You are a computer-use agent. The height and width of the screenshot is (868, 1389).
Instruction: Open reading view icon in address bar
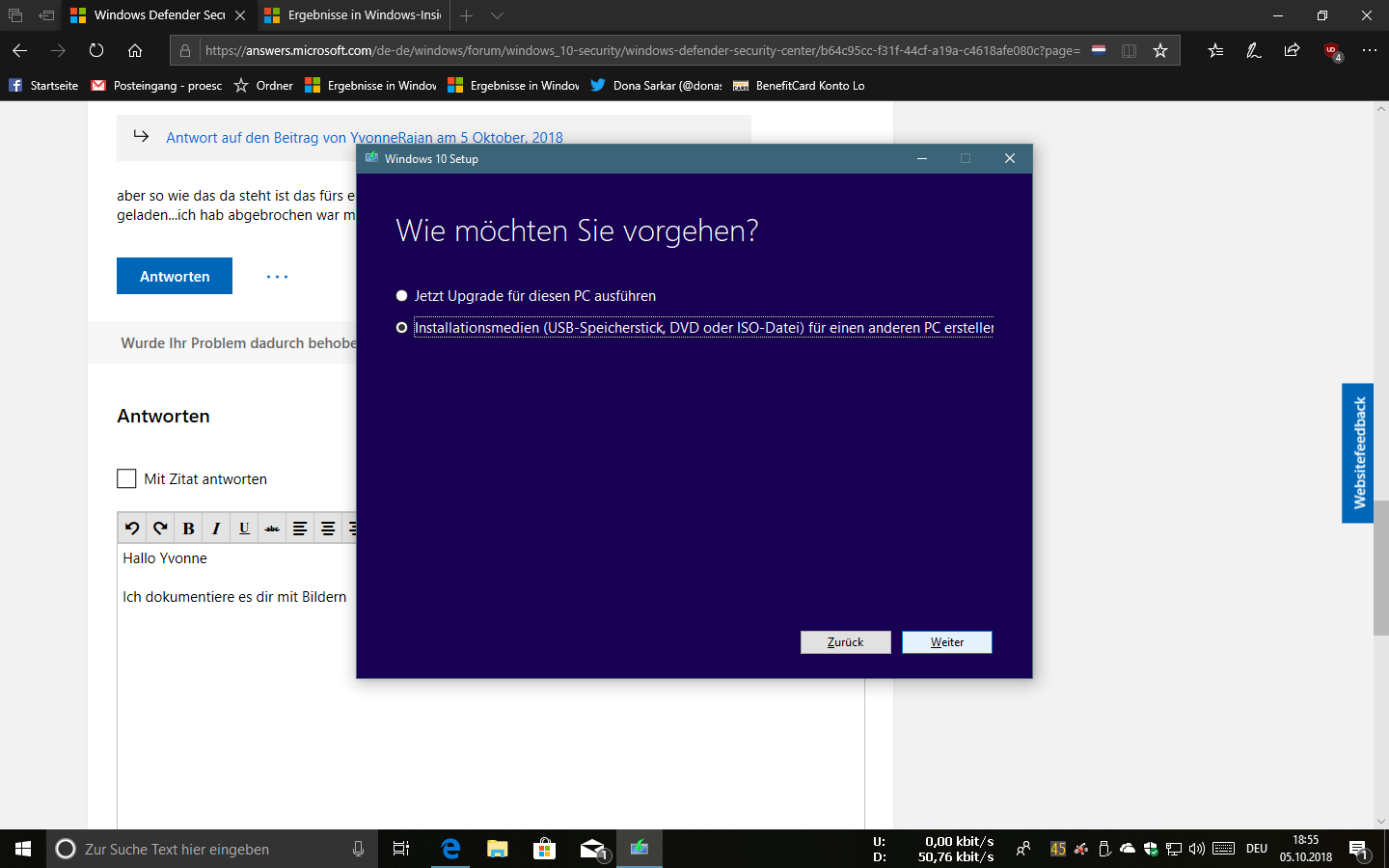tap(1129, 50)
